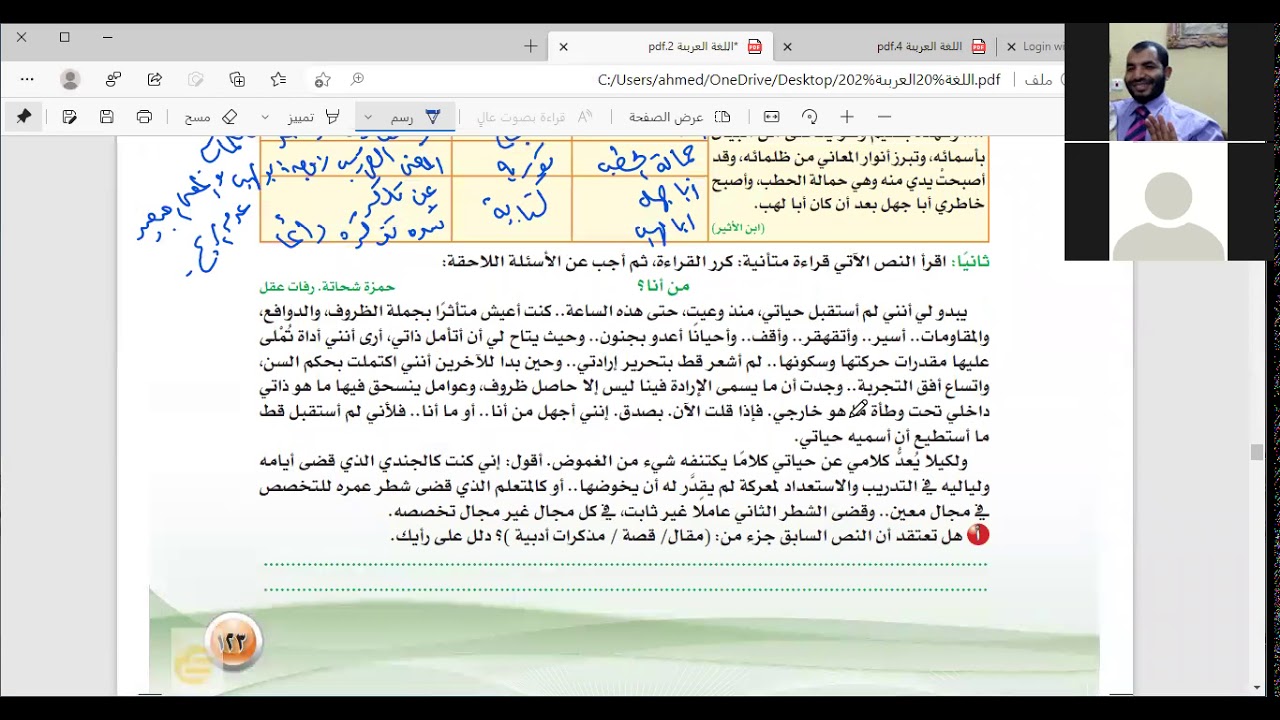Close the Login tab
The image size is (1280, 720).
pos(1011,46)
